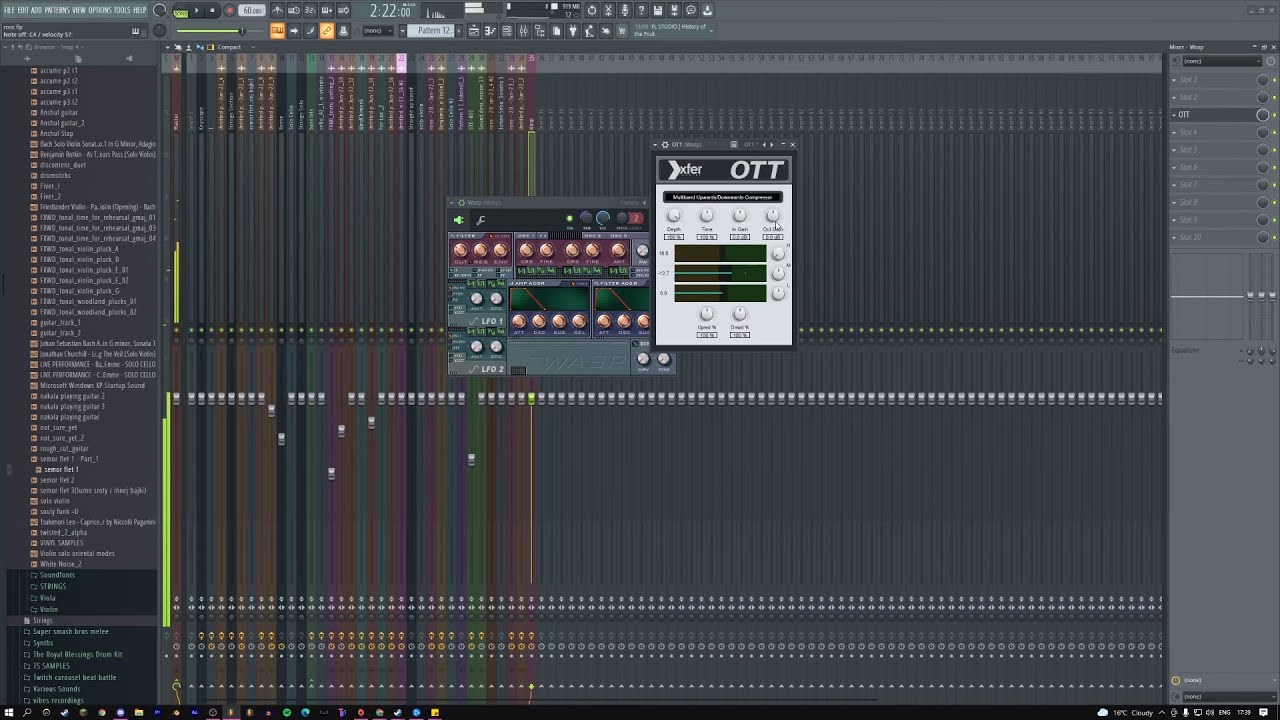Viewport: 1280px width, 720px height.
Task: Toggle the orange link icon in toolbar
Action: (x=326, y=31)
